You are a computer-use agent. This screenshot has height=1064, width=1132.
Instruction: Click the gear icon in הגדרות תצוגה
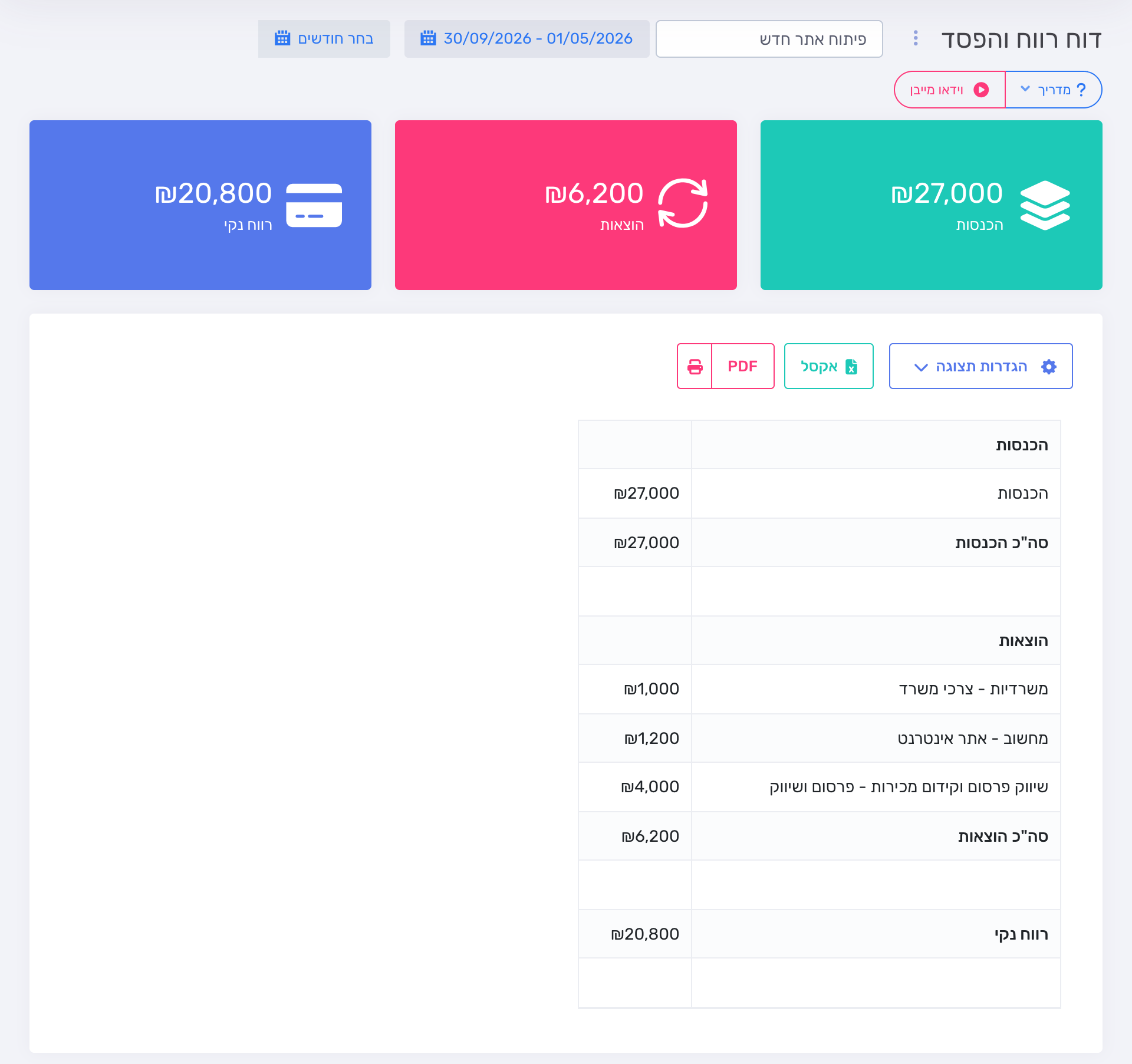(x=1049, y=367)
